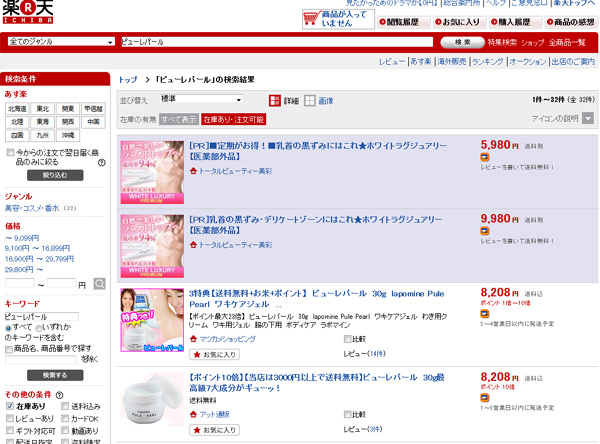Add マツカメショッピング item to お気に入り
The height and width of the screenshot is (444, 600).
(215, 354)
